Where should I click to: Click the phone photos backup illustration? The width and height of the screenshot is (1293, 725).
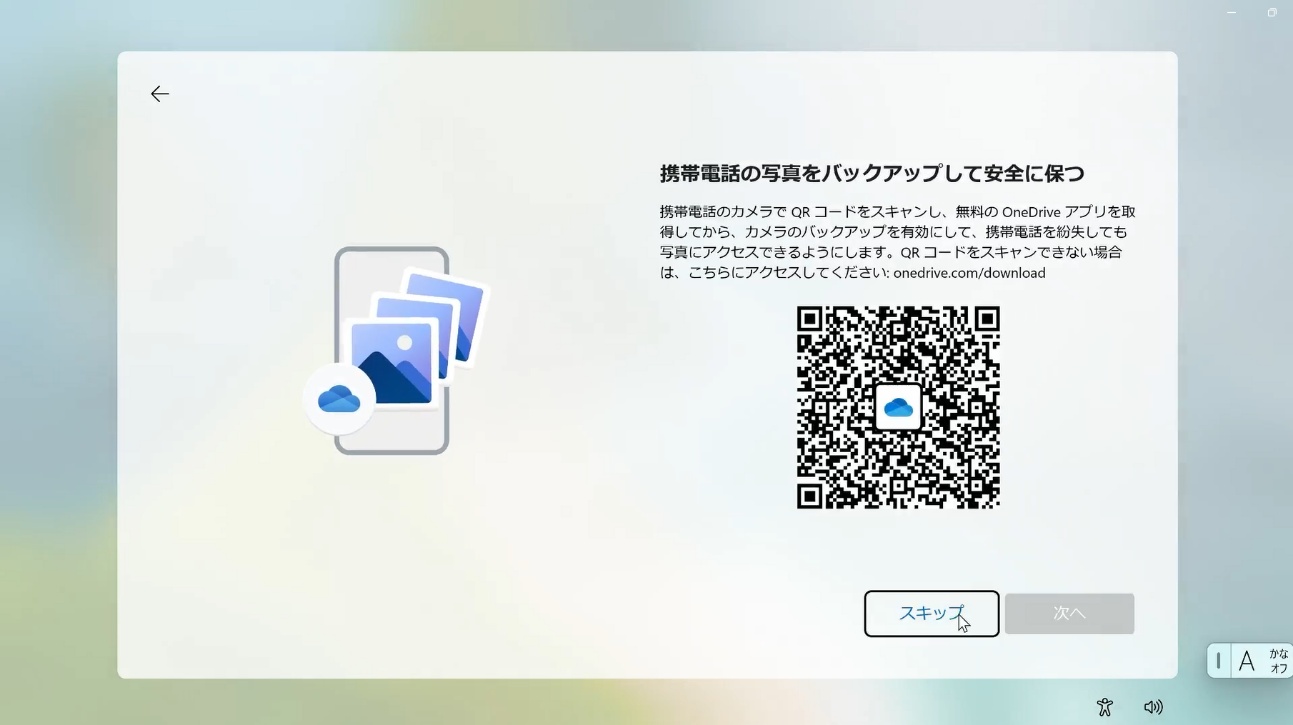[397, 350]
